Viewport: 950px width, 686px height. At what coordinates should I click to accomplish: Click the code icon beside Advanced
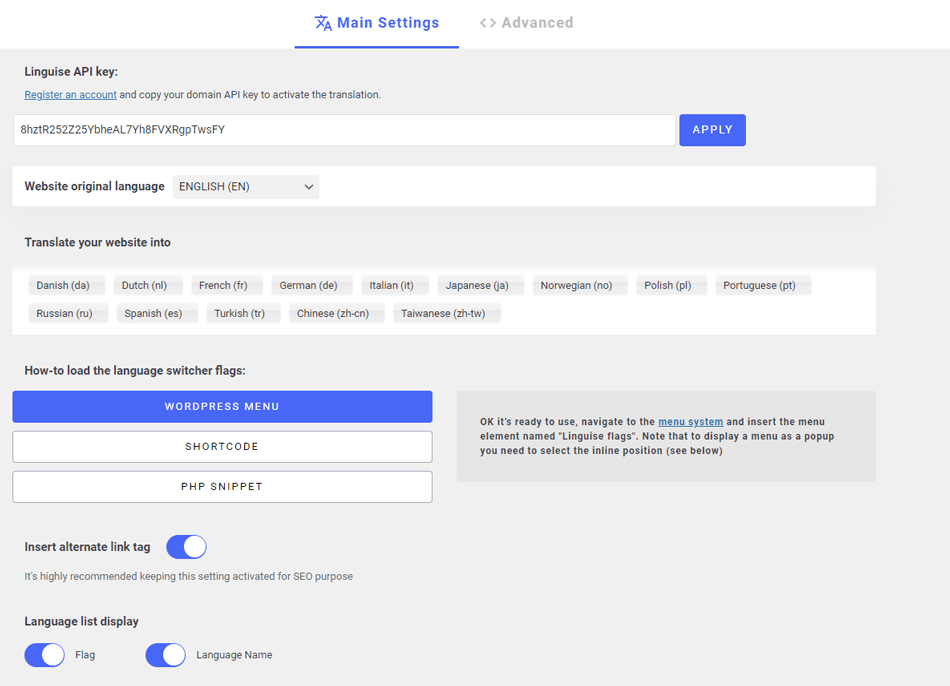coord(486,22)
